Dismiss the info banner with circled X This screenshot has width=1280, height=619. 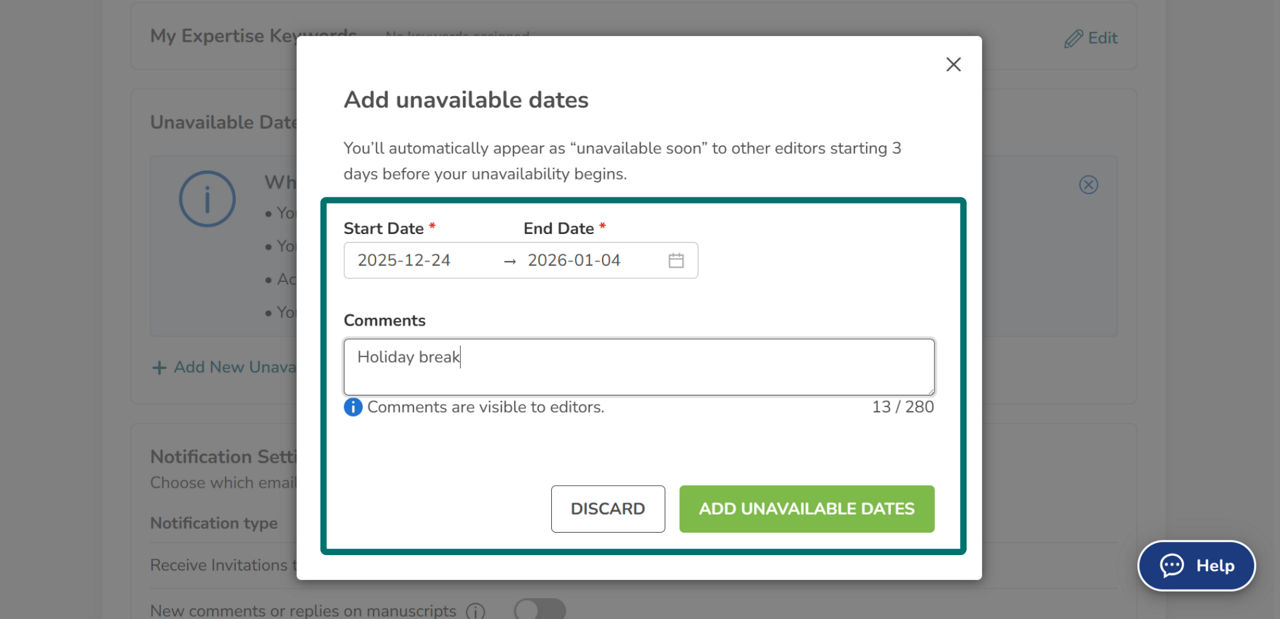pos(1089,184)
